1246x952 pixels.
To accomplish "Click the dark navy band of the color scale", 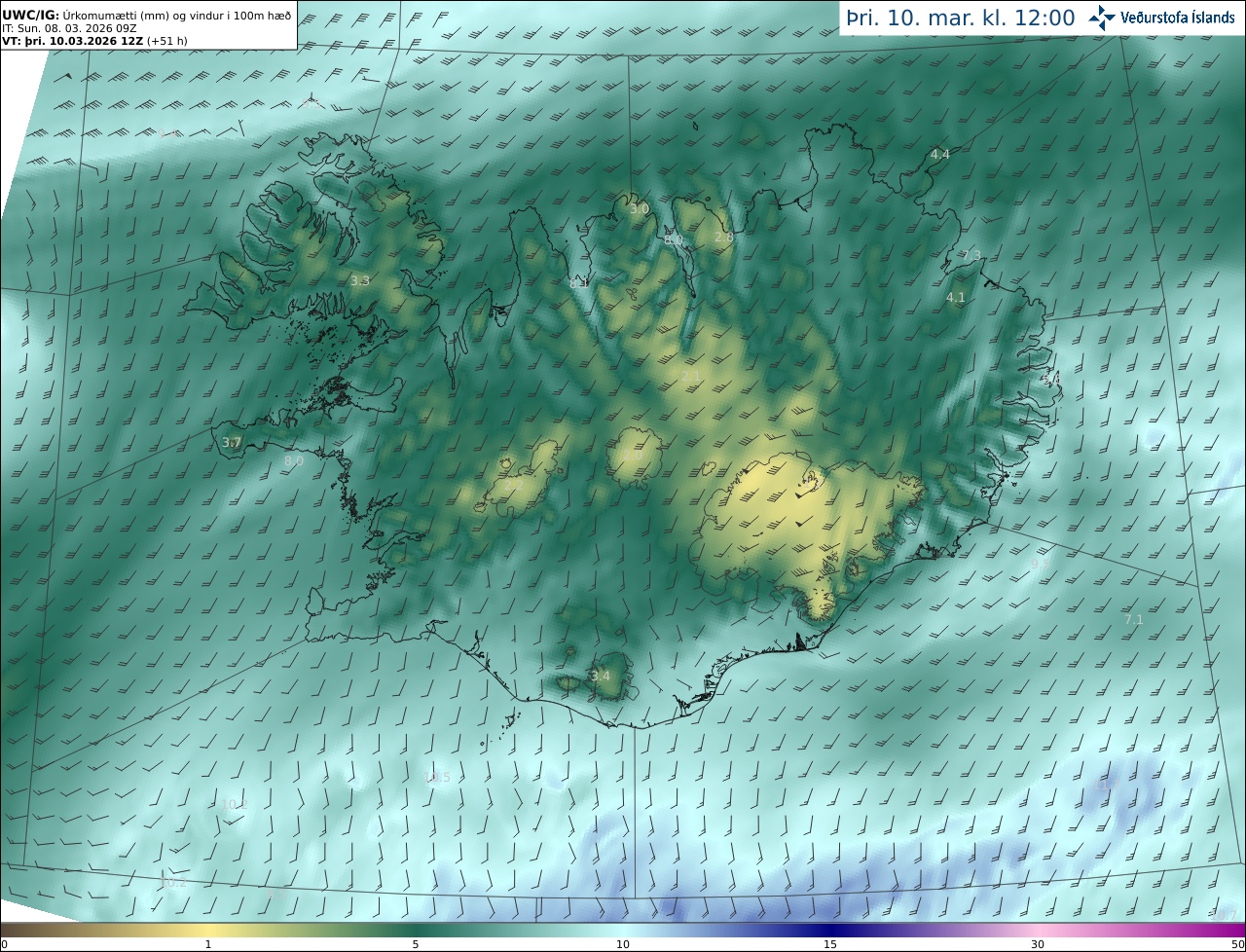I will tap(830, 930).
